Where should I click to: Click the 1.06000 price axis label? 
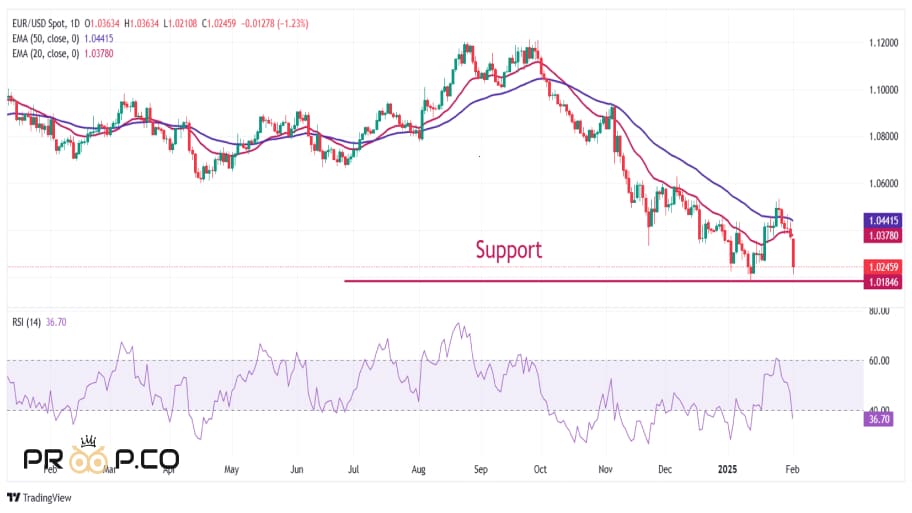(885, 184)
